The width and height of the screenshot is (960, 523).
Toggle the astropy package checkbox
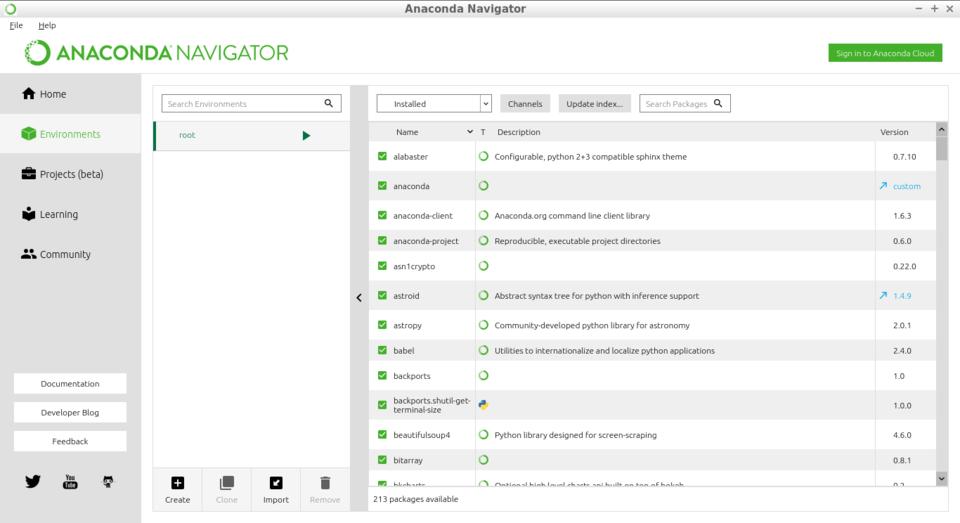point(382,325)
